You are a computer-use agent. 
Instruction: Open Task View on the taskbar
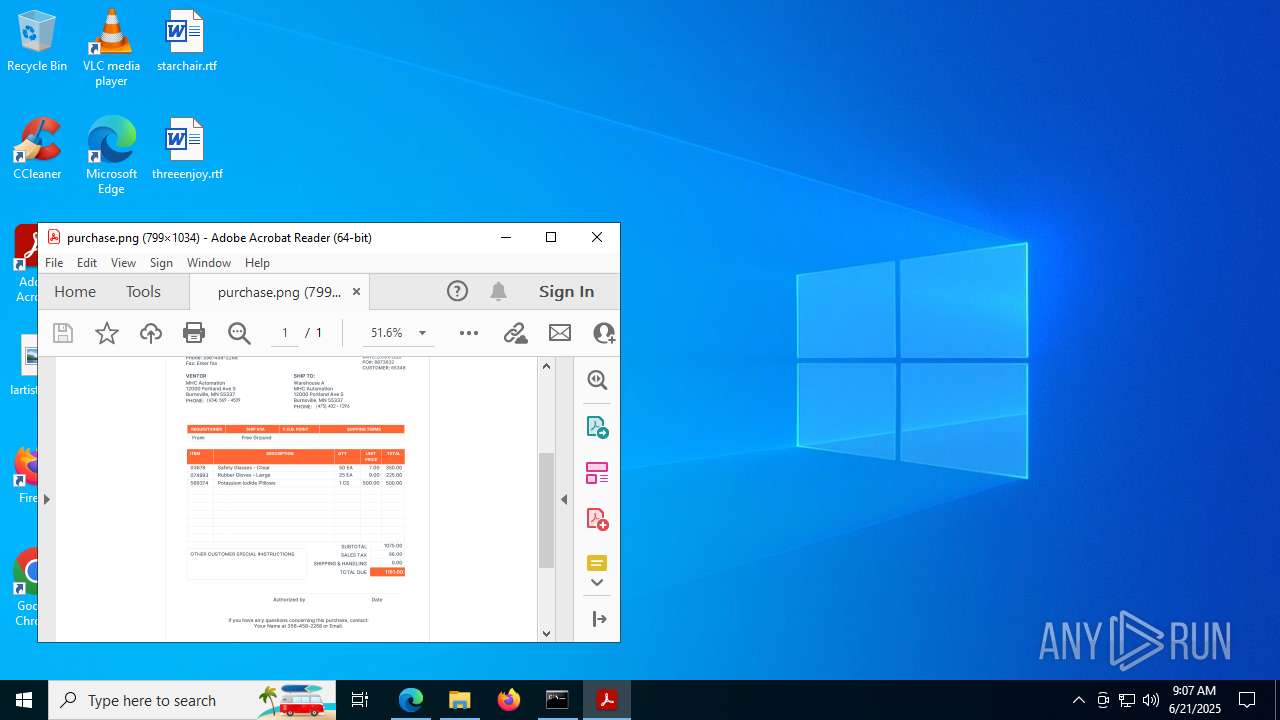click(x=360, y=700)
